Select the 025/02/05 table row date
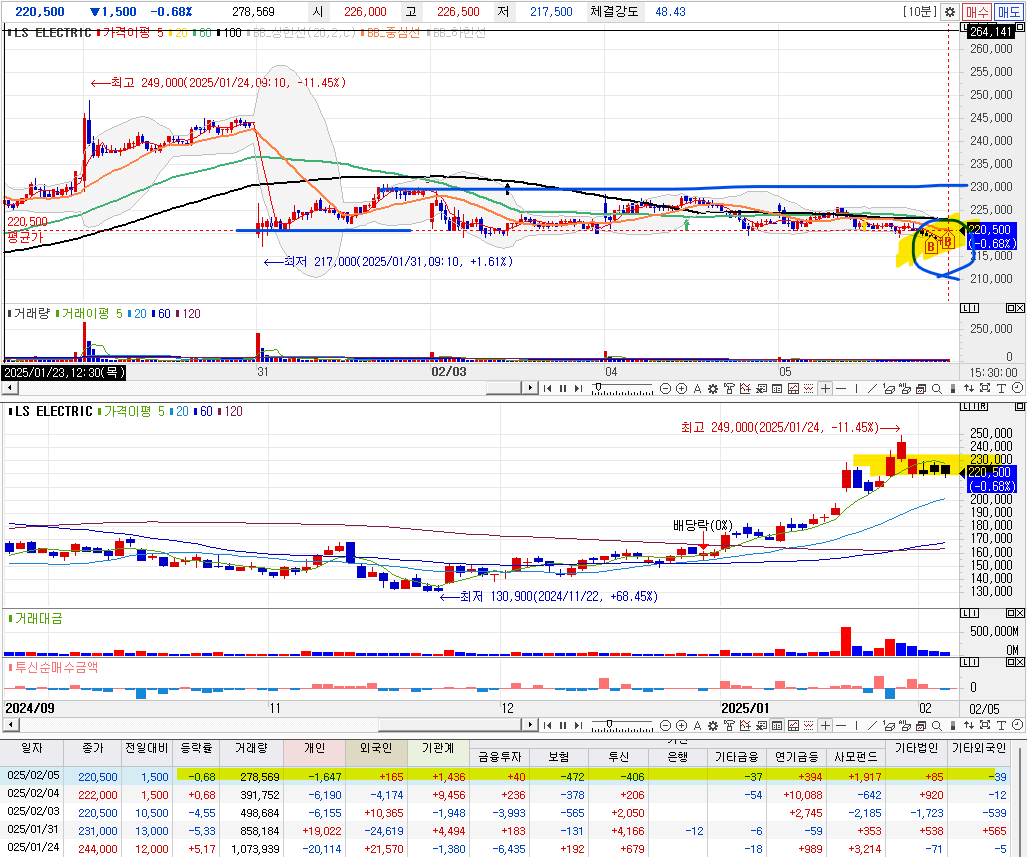 click(33, 775)
